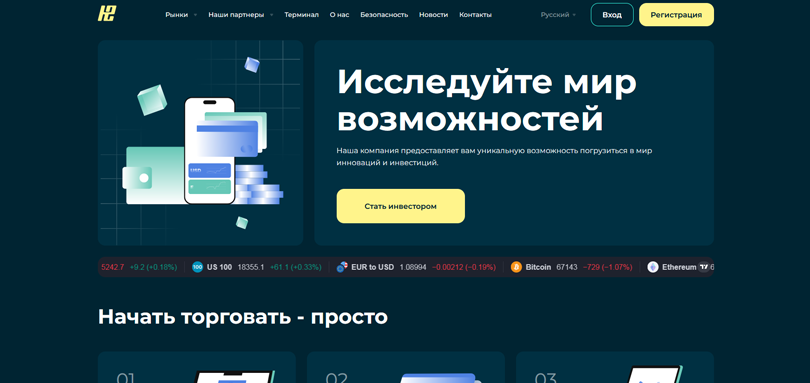Select the Ethereum ticker name
The image size is (810, 383).
[679, 267]
